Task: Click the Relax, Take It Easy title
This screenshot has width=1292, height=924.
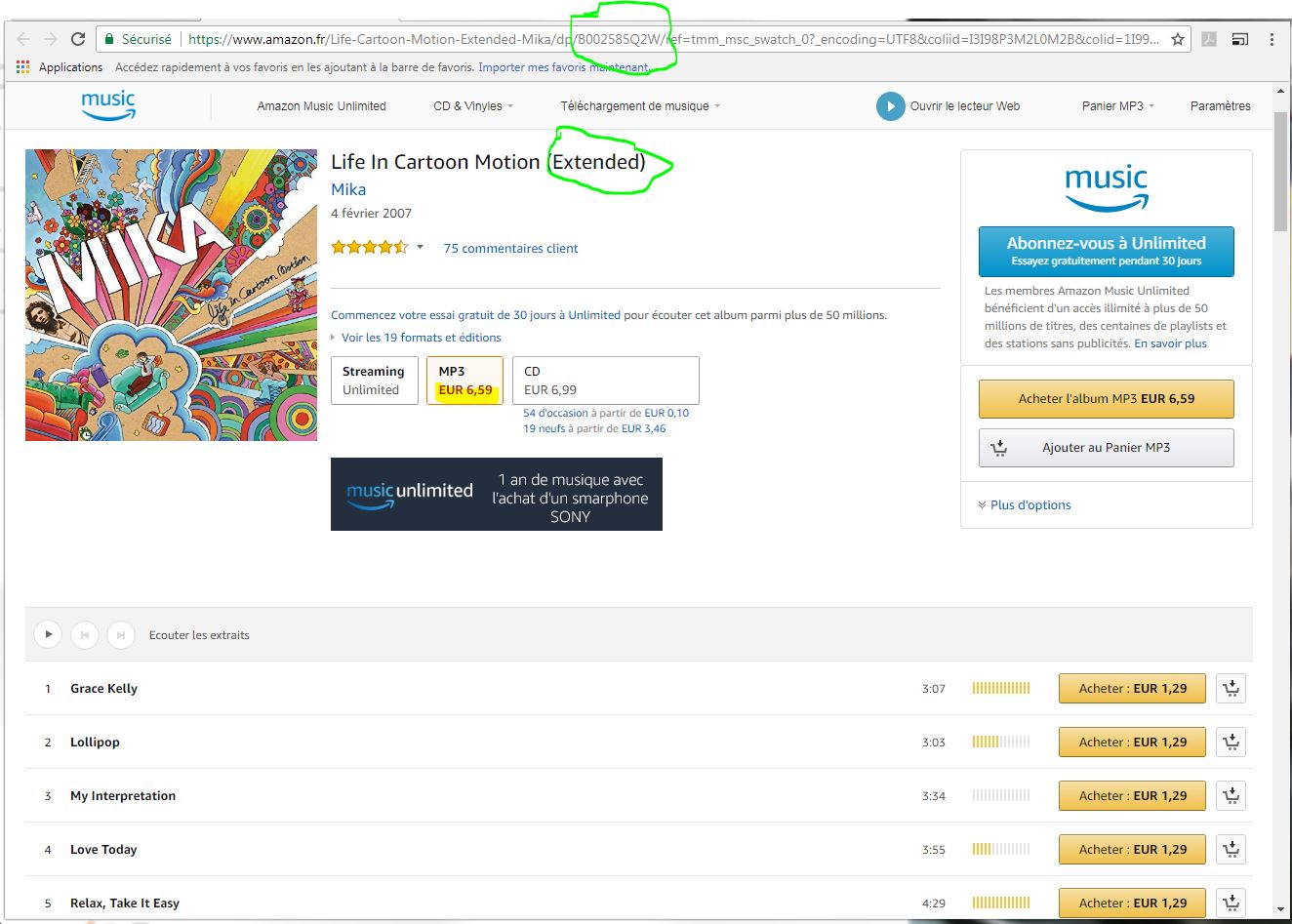Action: tap(125, 904)
